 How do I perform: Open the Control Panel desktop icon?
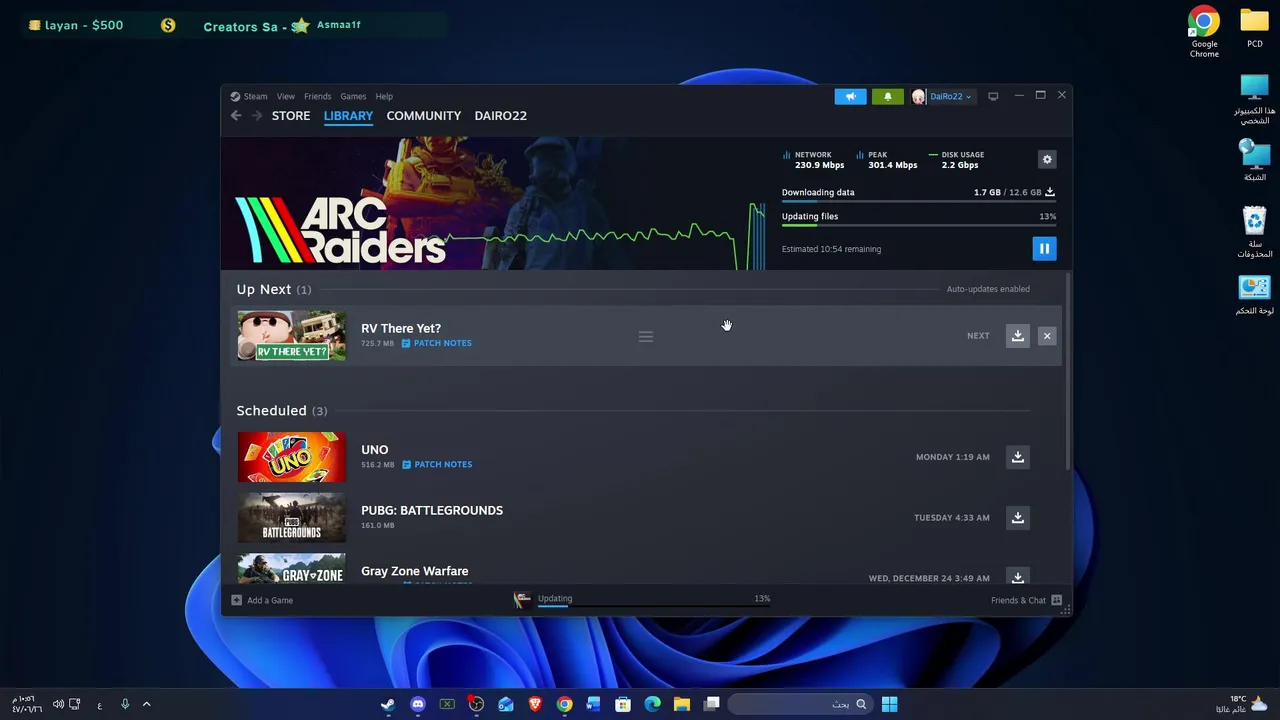pos(1254,296)
